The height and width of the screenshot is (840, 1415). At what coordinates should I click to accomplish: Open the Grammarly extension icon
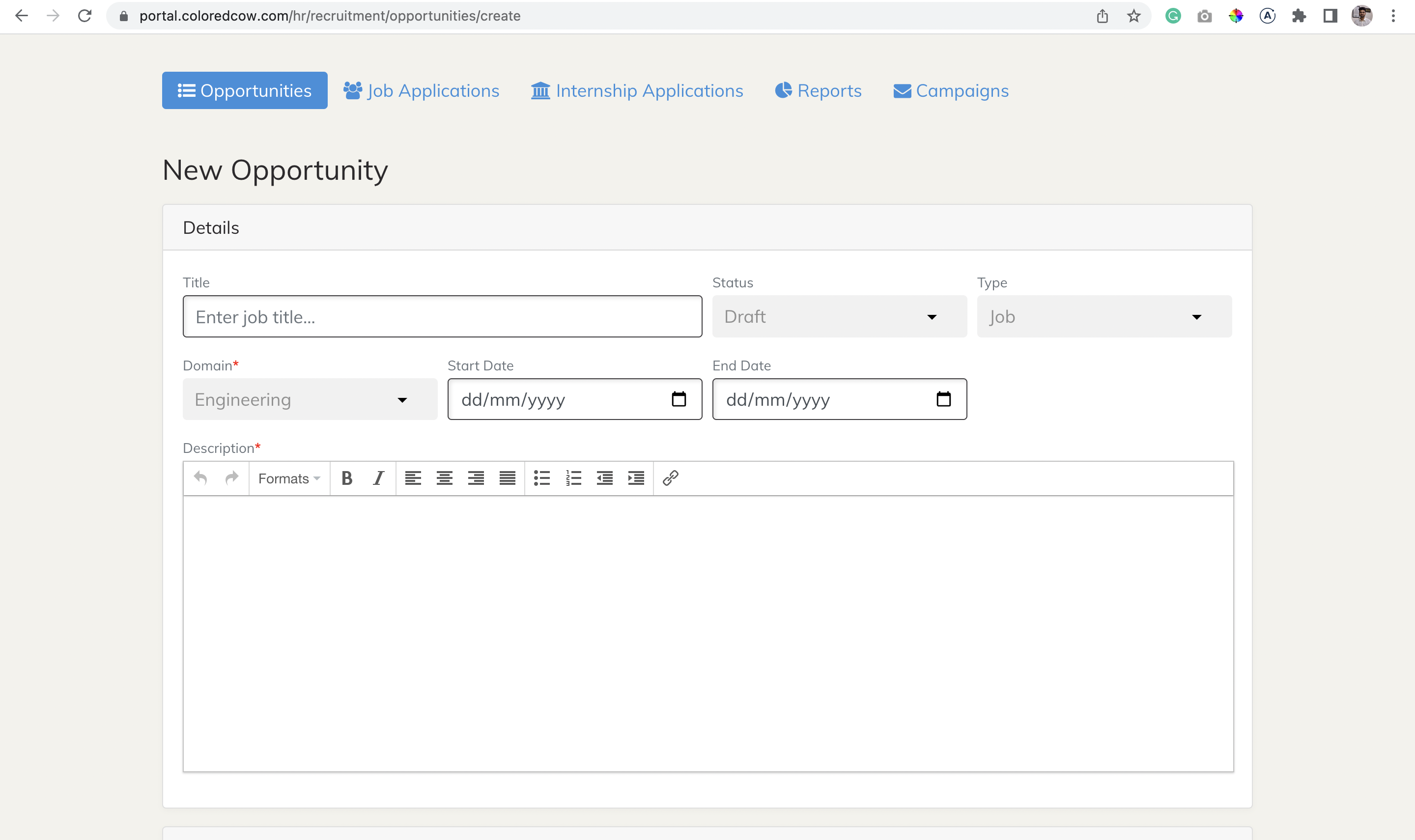(1173, 16)
